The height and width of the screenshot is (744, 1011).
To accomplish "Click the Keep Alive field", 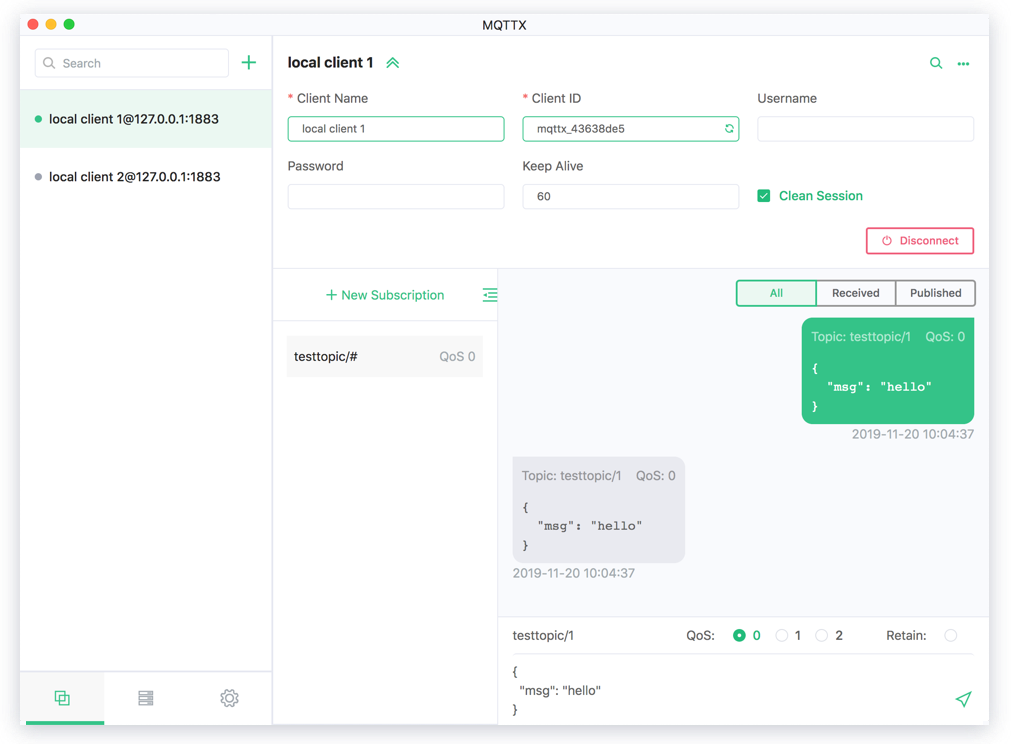I will [x=631, y=196].
